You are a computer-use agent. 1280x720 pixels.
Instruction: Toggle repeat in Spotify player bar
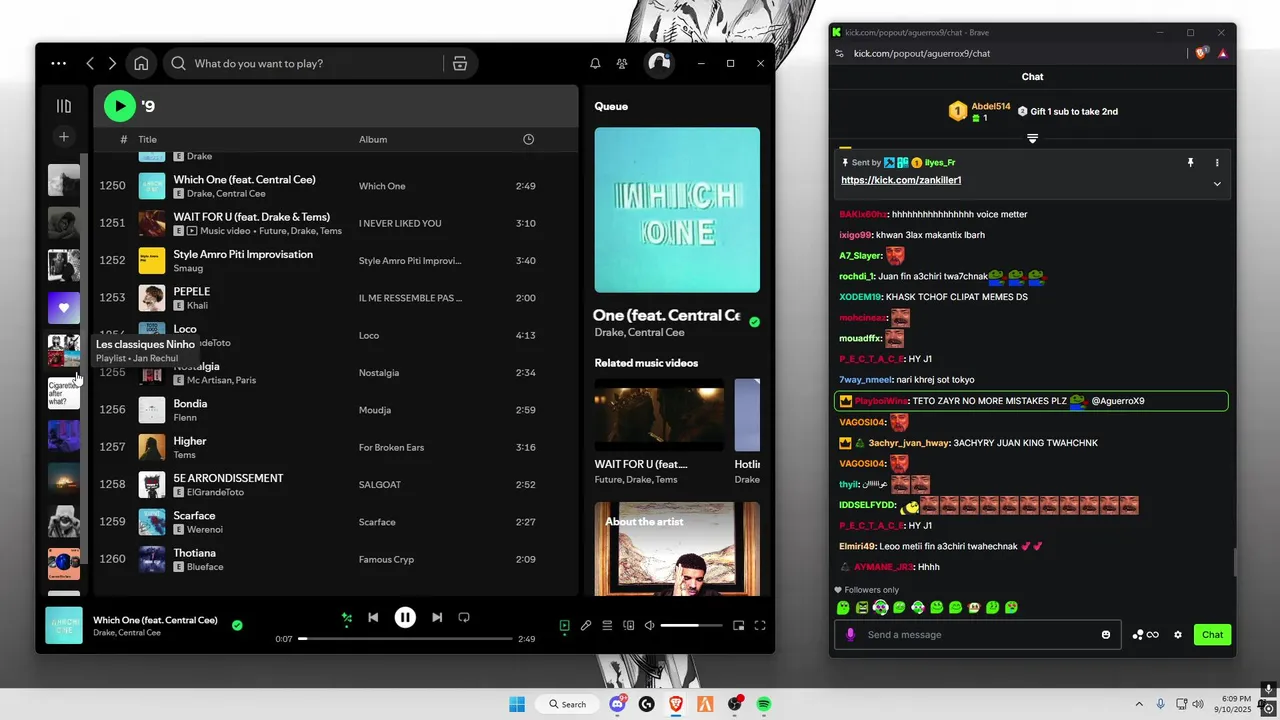pyautogui.click(x=464, y=618)
